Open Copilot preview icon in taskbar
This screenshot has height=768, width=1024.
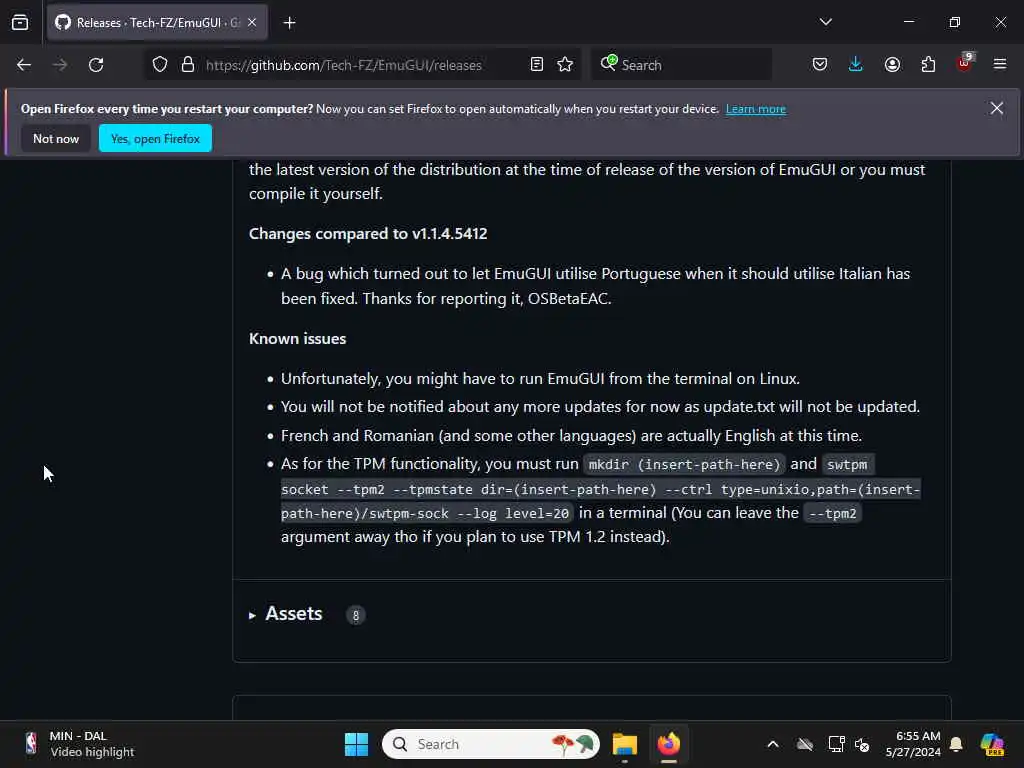pyautogui.click(x=993, y=744)
